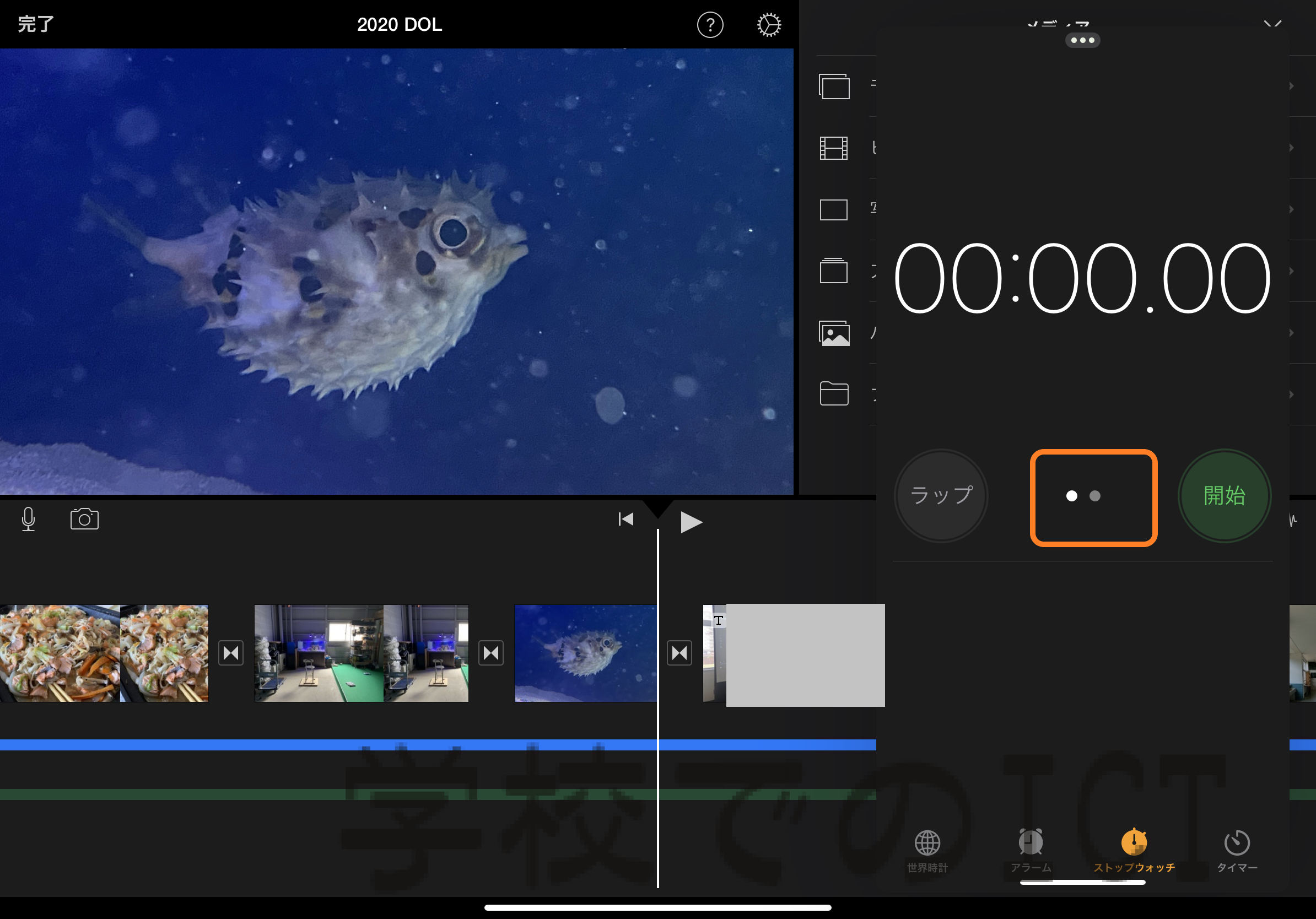Tap the iPad home indicator bar

coord(658,907)
